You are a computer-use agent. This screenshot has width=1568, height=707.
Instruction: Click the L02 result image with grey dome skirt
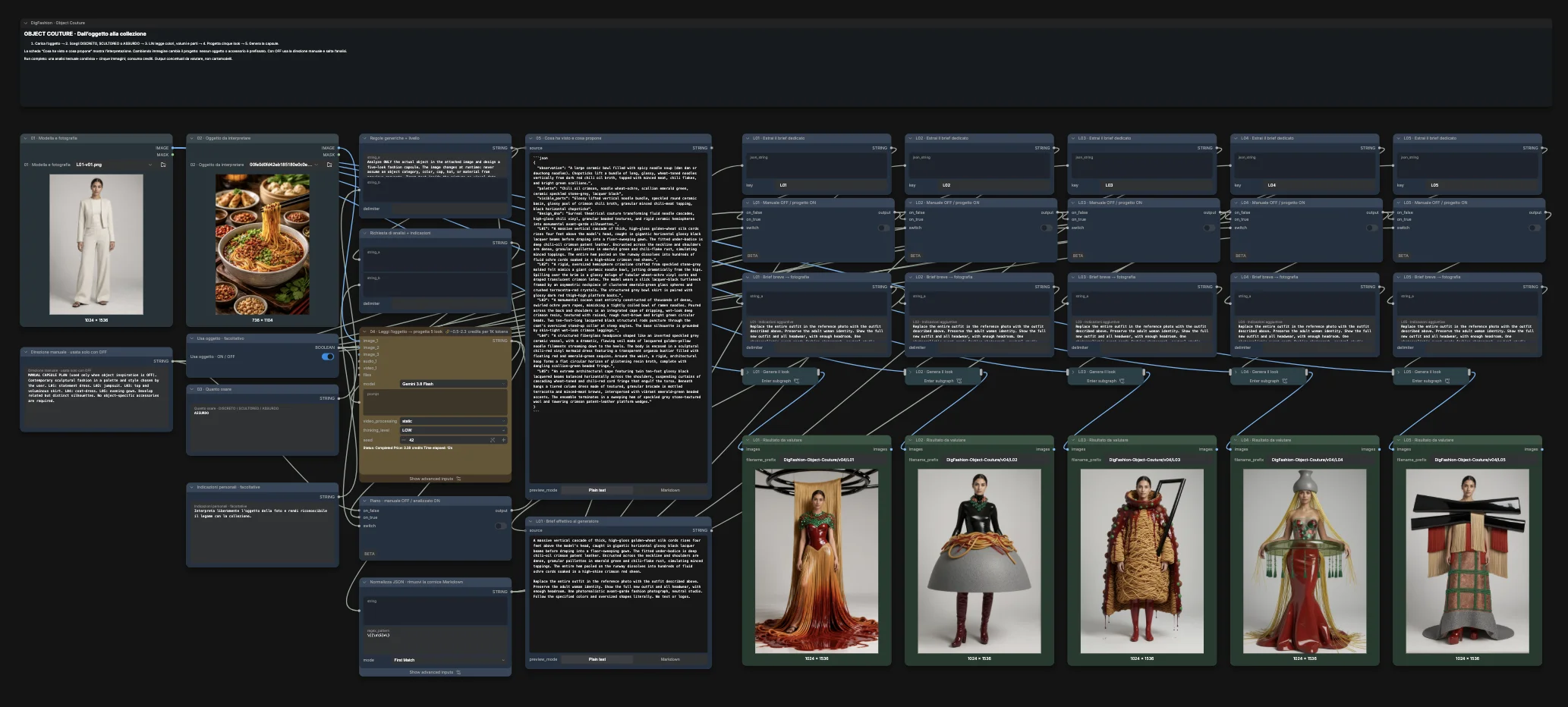tap(979, 561)
